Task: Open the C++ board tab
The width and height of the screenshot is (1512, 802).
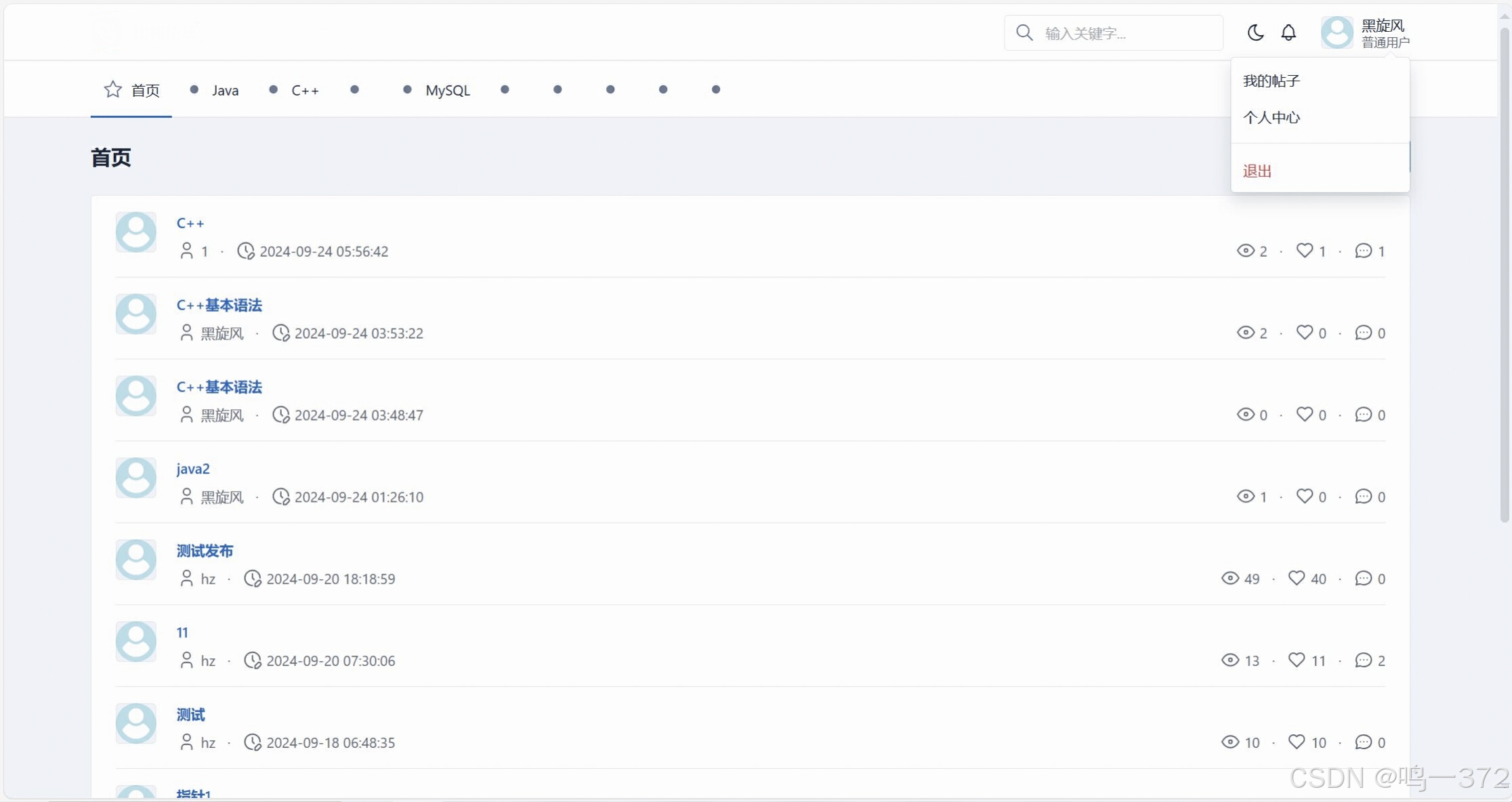Action: [x=304, y=90]
